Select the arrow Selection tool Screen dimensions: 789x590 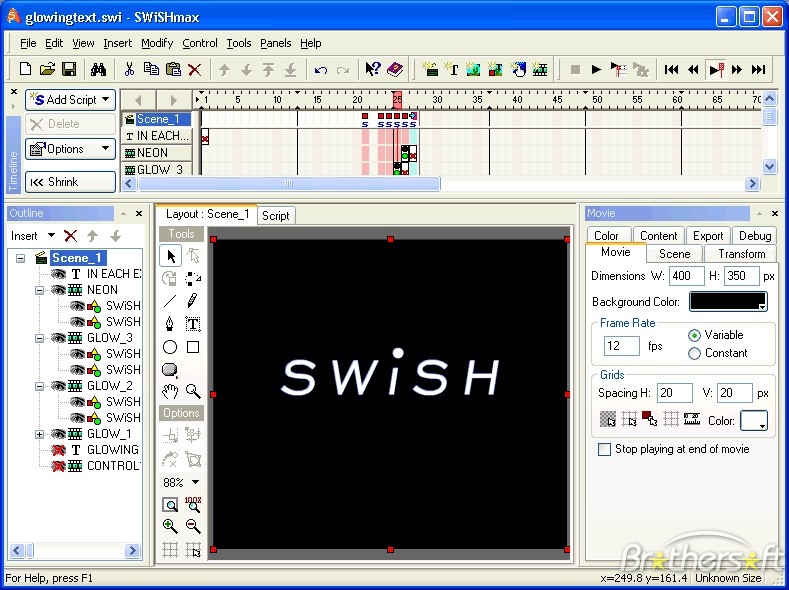pos(171,256)
